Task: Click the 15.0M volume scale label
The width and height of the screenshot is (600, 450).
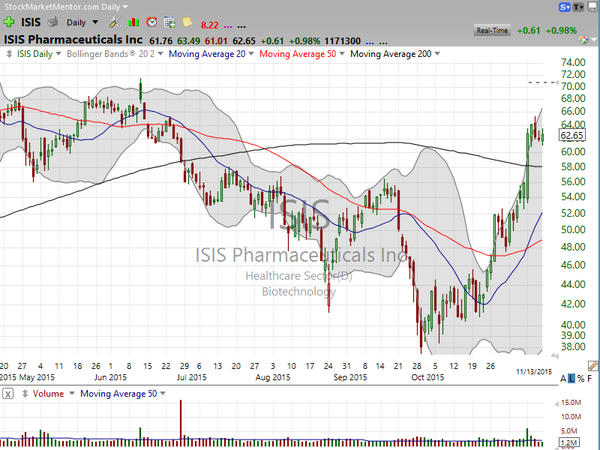Action: point(571,403)
